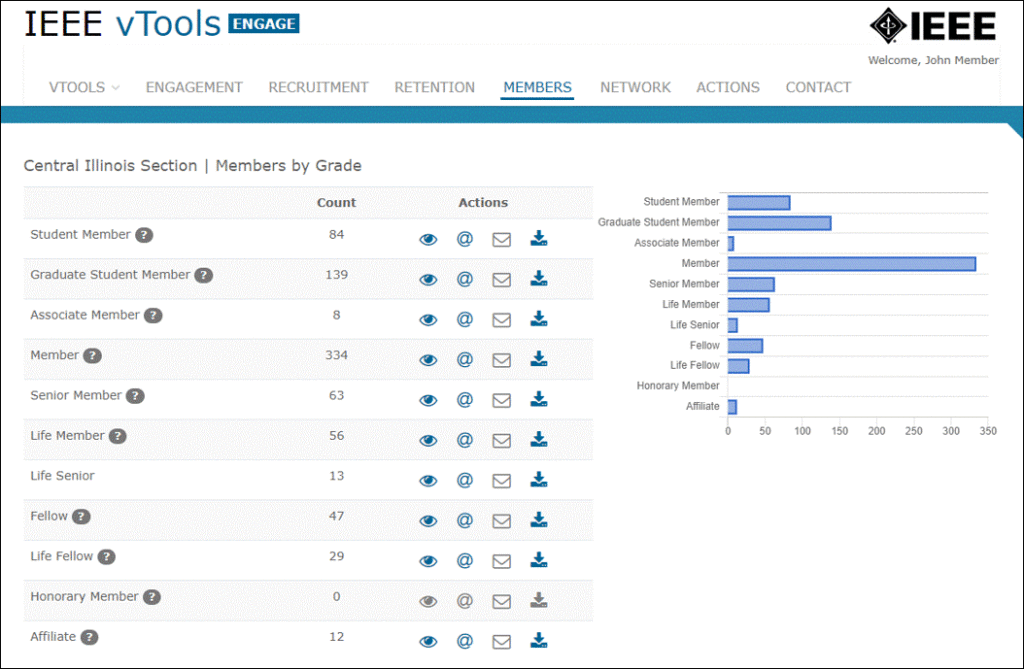Download the Member list with download icon

click(539, 359)
